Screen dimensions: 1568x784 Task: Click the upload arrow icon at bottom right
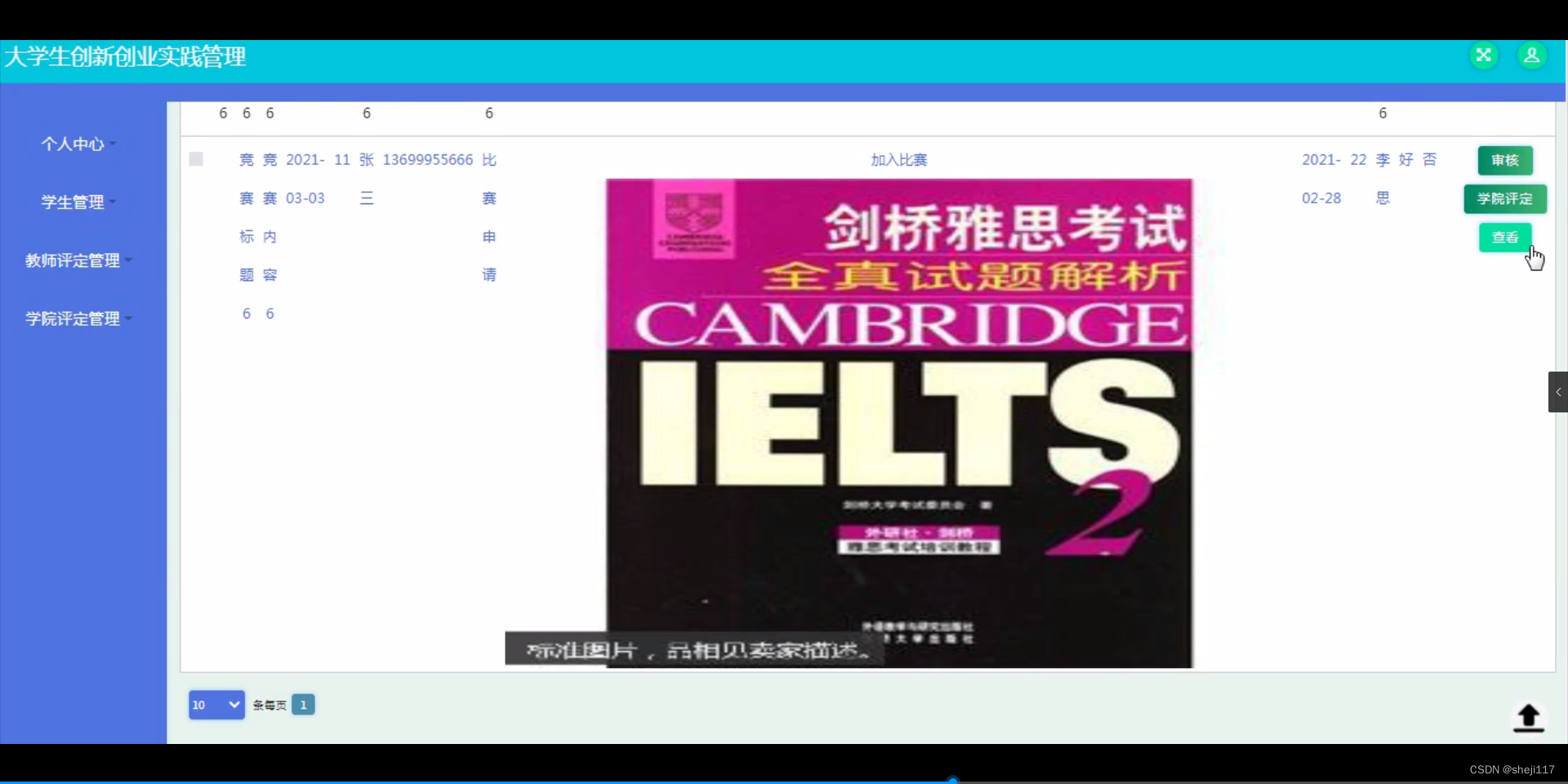point(1528,719)
